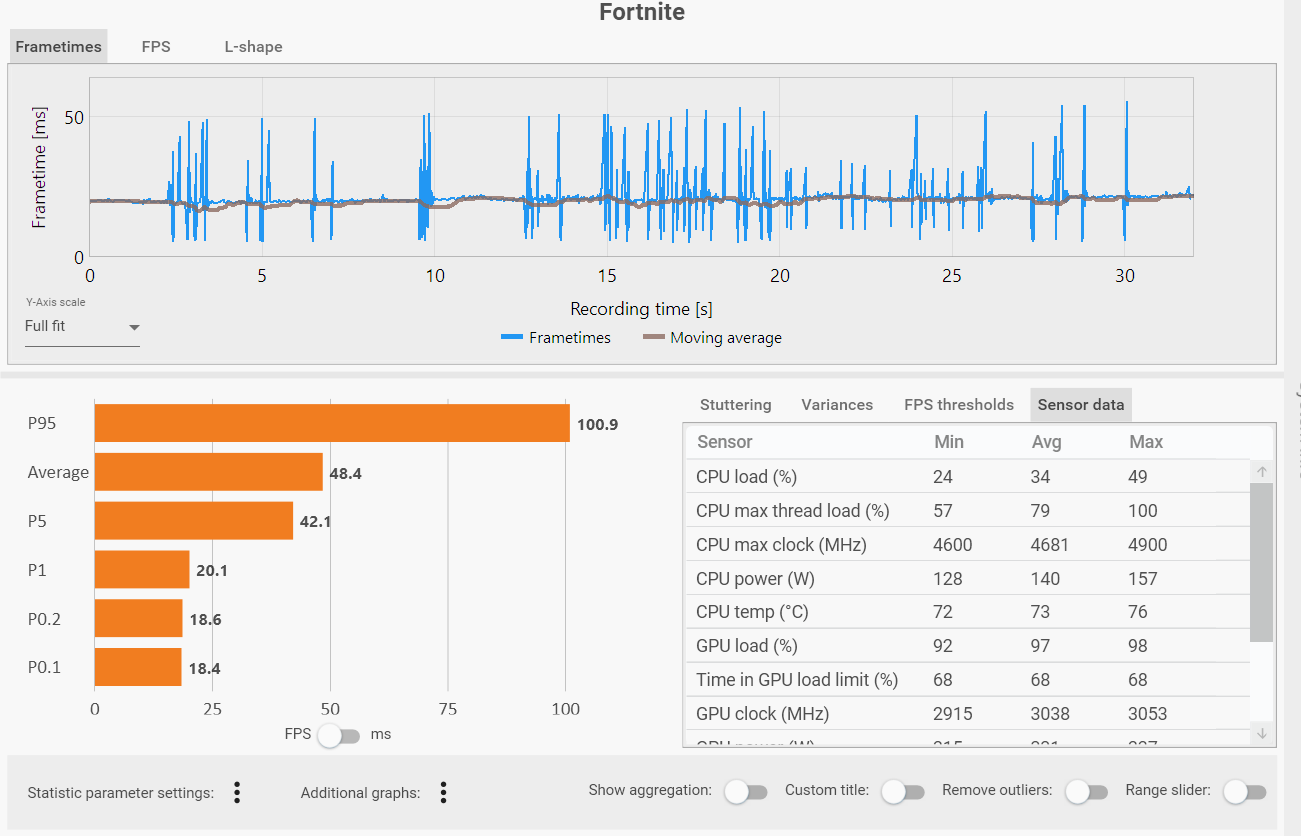
Task: Click the P5 bar showing 42.1
Action: pyautogui.click(x=194, y=521)
